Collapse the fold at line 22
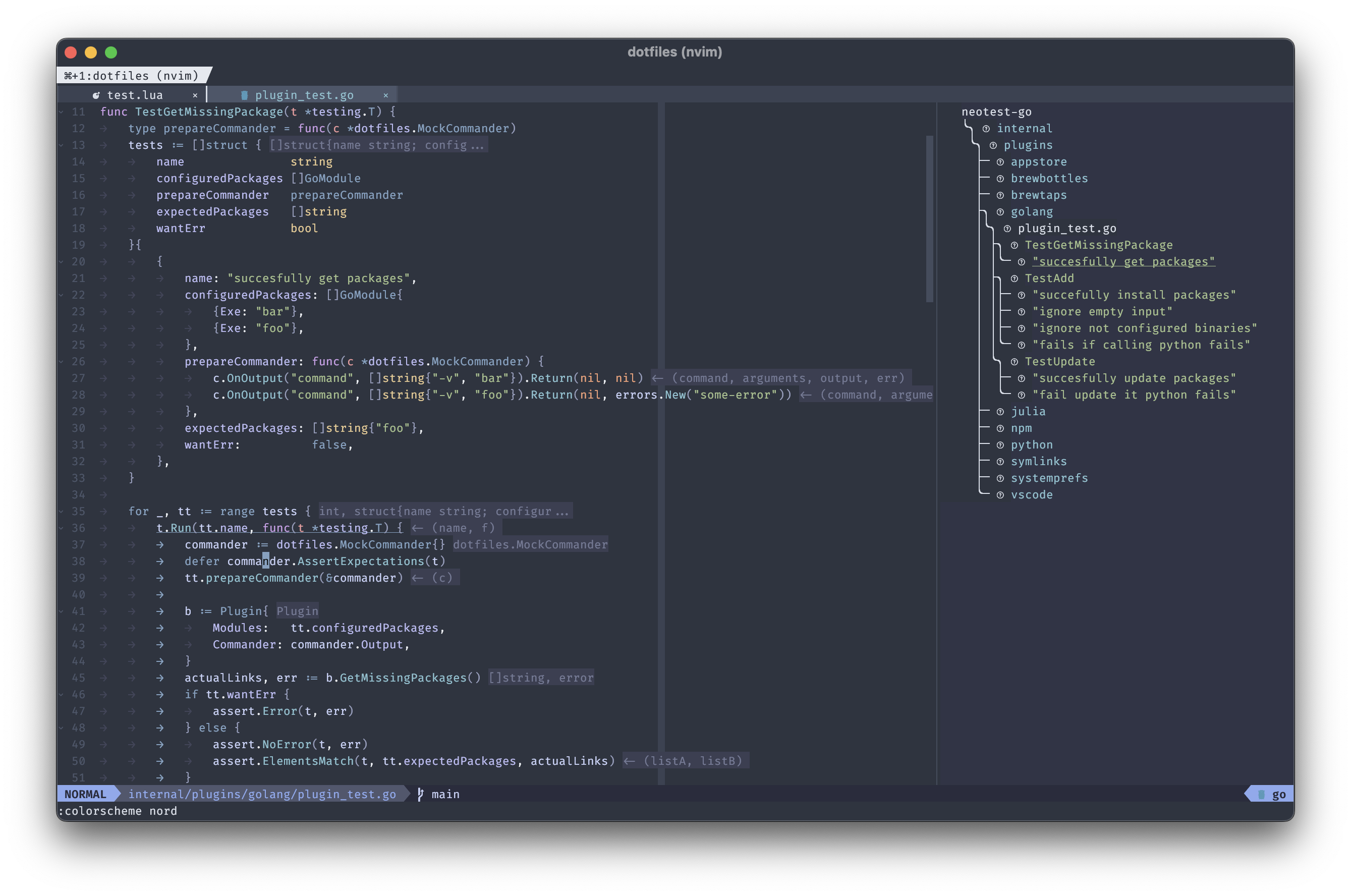This screenshot has height=896, width=1351. 61,295
